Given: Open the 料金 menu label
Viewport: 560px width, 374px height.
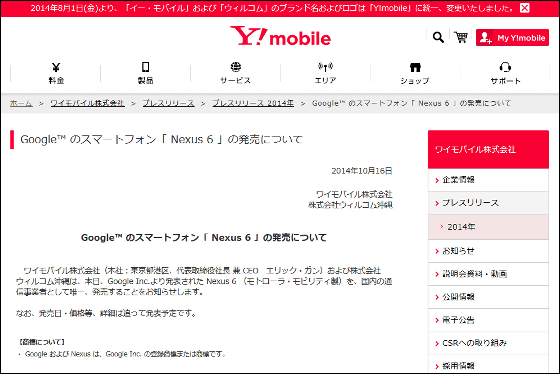Looking at the screenshot, I should point(56,80).
